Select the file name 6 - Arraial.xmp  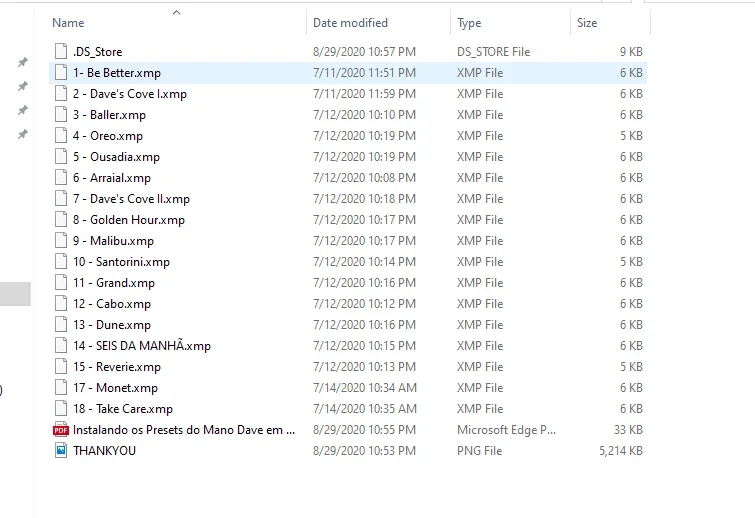click(x=112, y=178)
